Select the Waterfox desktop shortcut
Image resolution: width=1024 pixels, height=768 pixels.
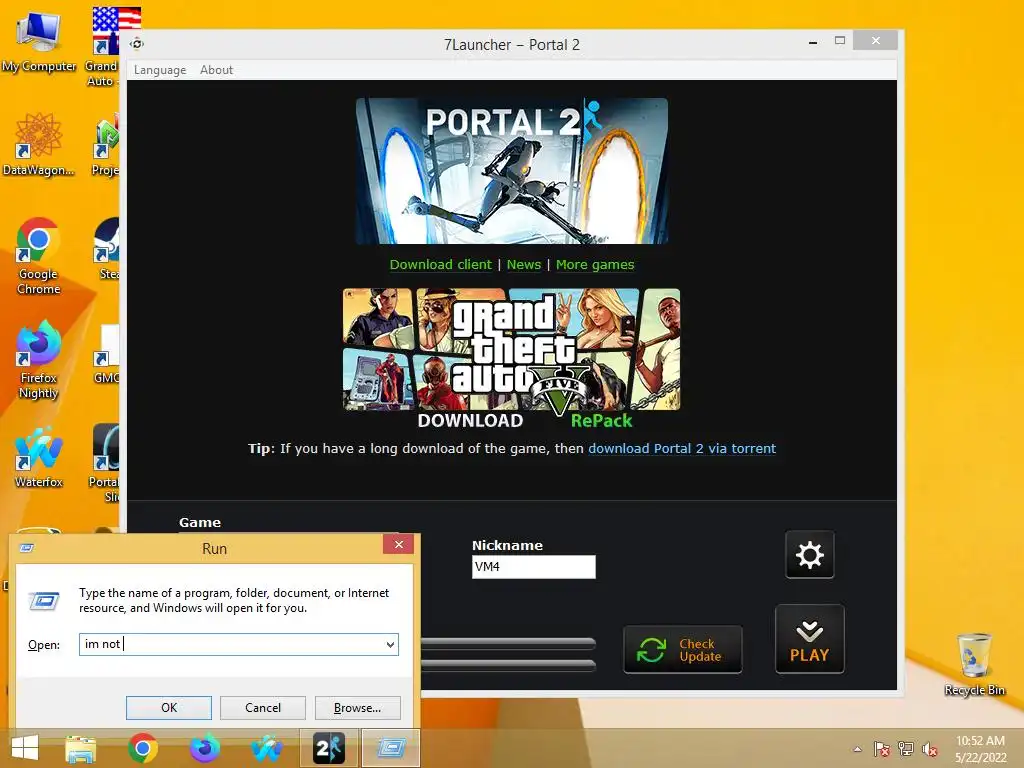pyautogui.click(x=39, y=456)
